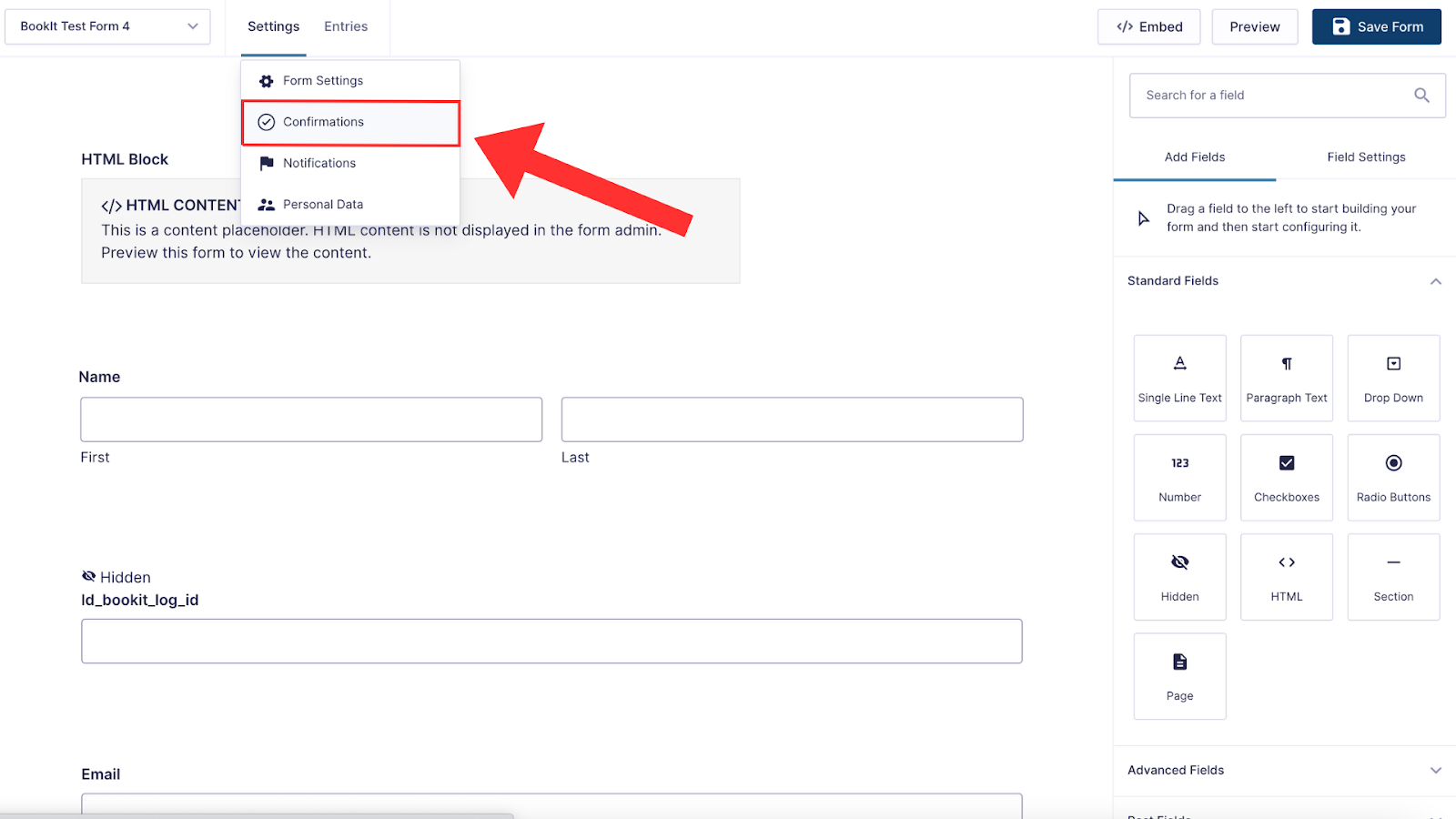Viewport: 1456px width, 819px height.
Task: Collapse the Standard Fields section
Action: [x=1435, y=281]
